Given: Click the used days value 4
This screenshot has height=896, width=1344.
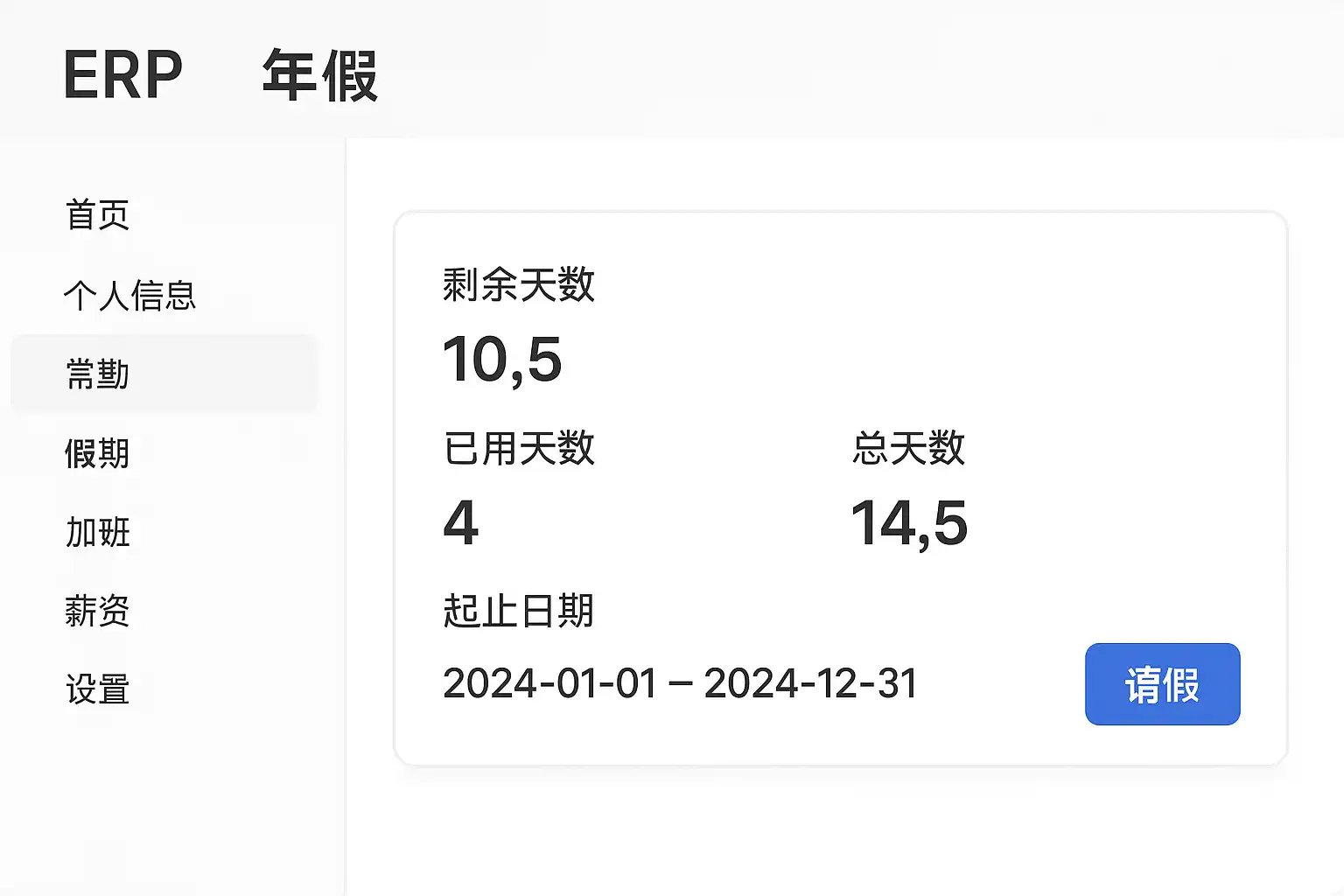Looking at the screenshot, I should [x=461, y=523].
